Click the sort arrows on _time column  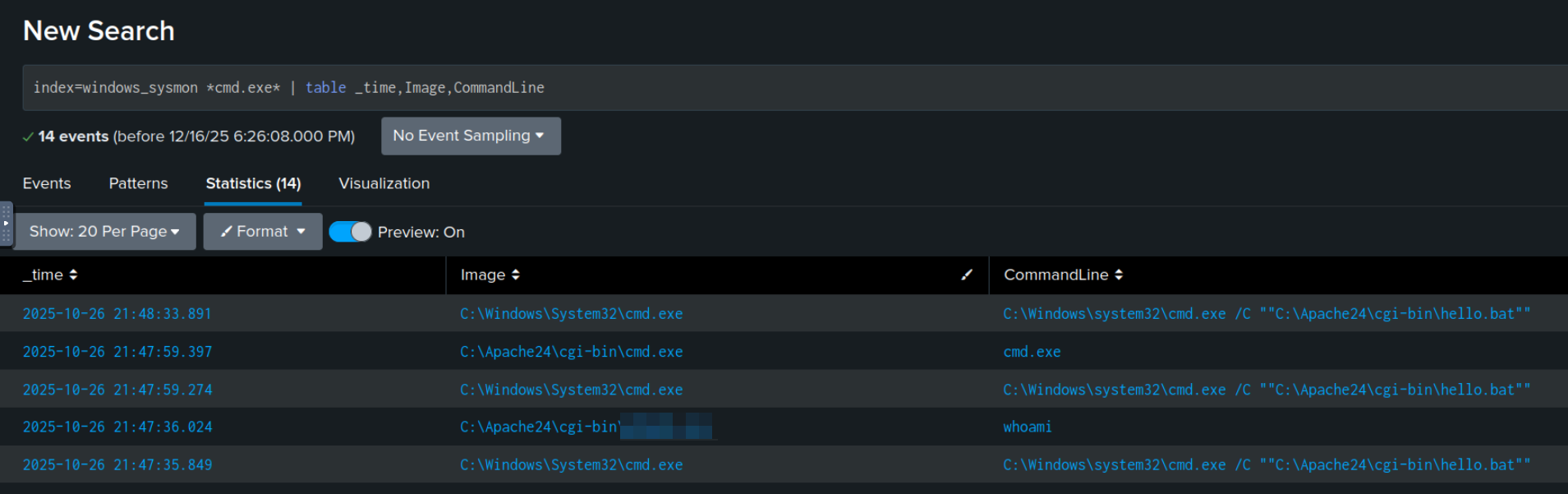point(73,275)
